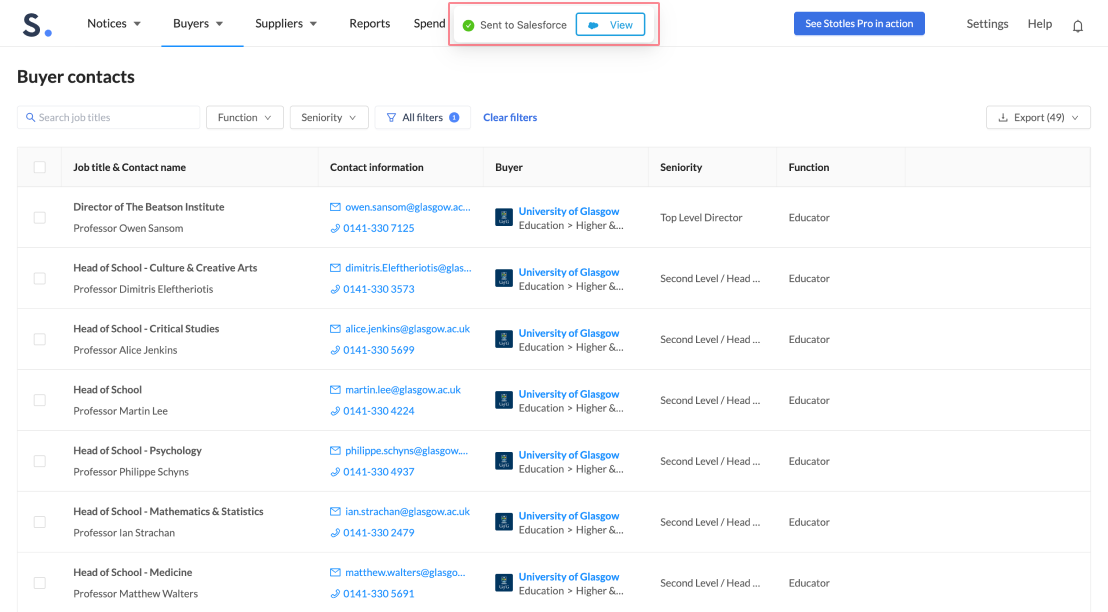Click phone icon next to 0141-330 7125
The width and height of the screenshot is (1108, 612).
click(x=335, y=228)
